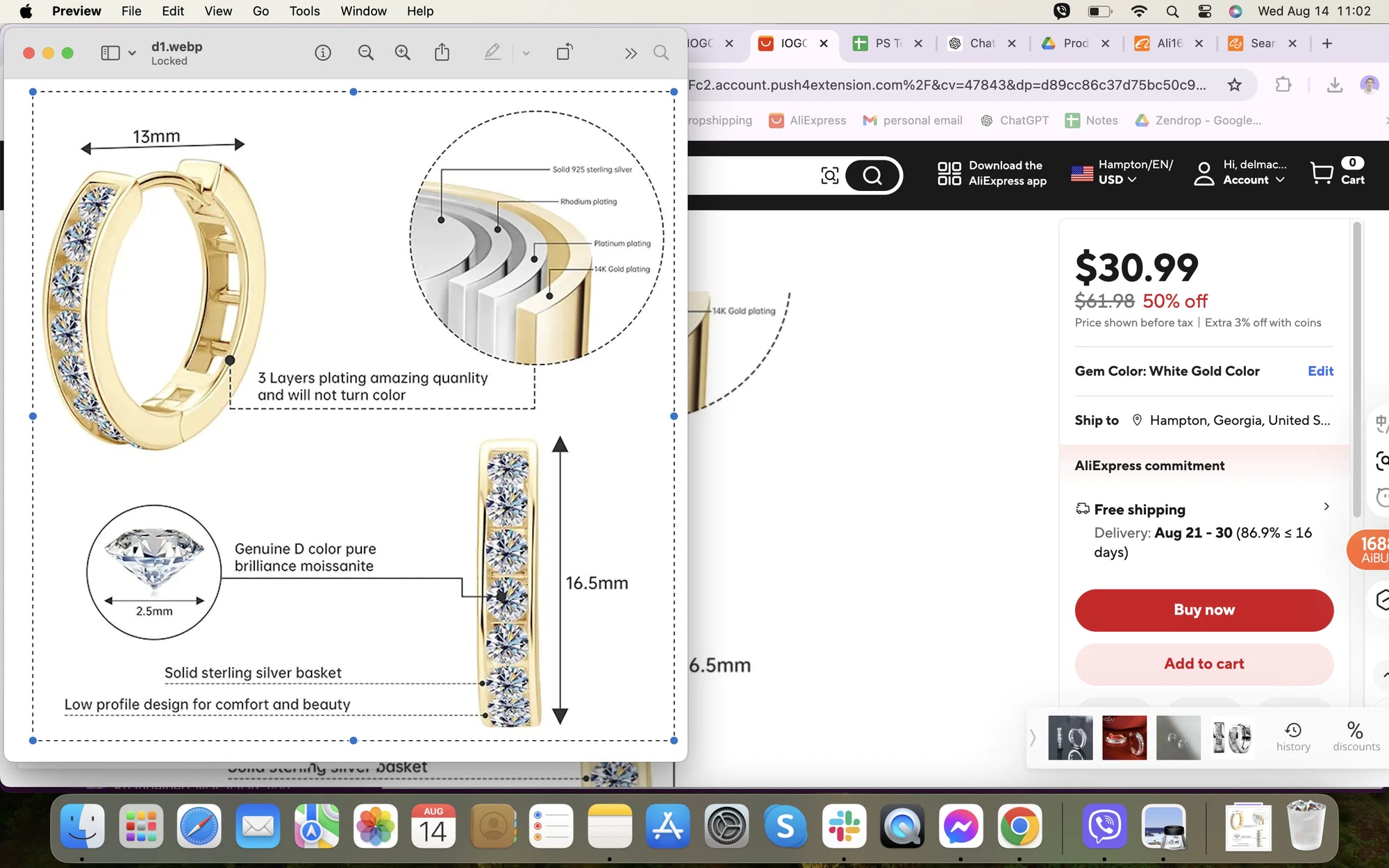This screenshot has width=1389, height=868.
Task: Zoom out with the minus magnifier
Action: (x=365, y=53)
